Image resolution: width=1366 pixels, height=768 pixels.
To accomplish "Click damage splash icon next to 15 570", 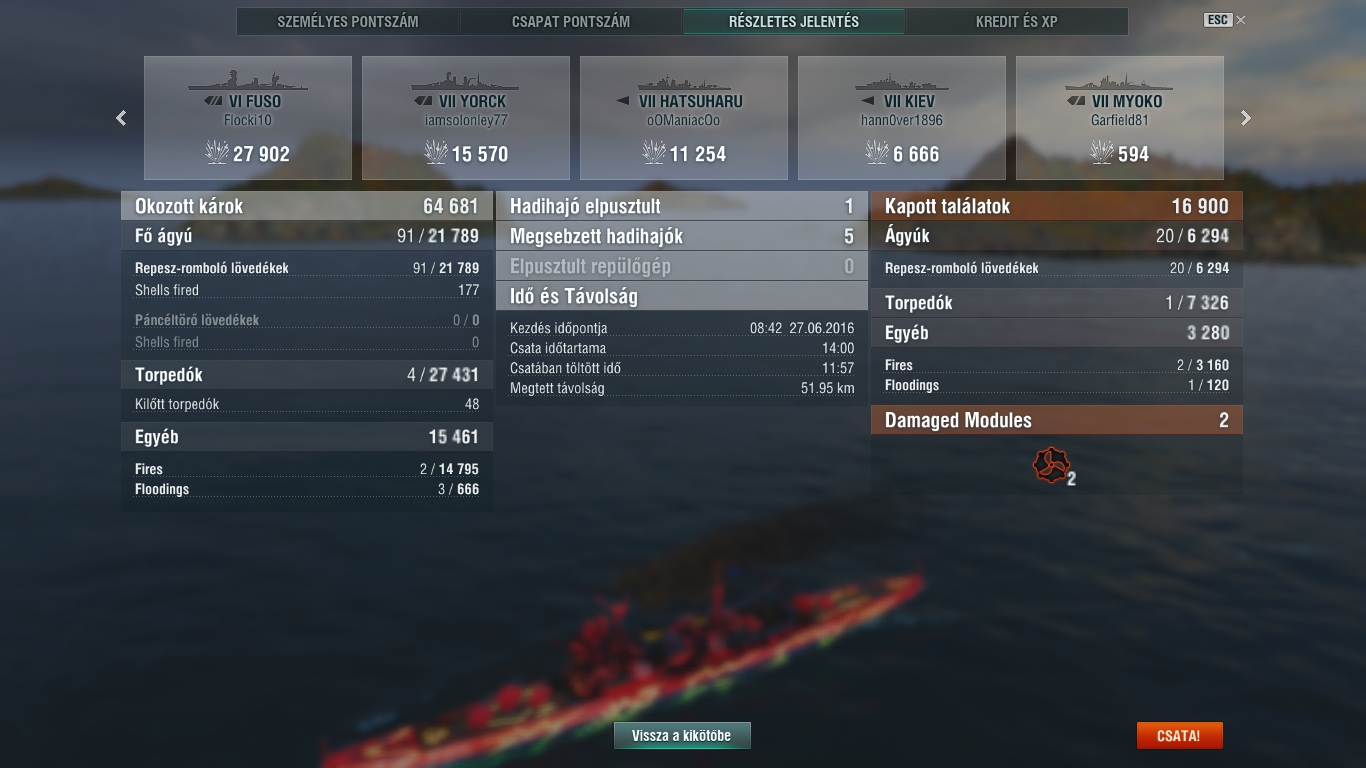I will (x=435, y=152).
